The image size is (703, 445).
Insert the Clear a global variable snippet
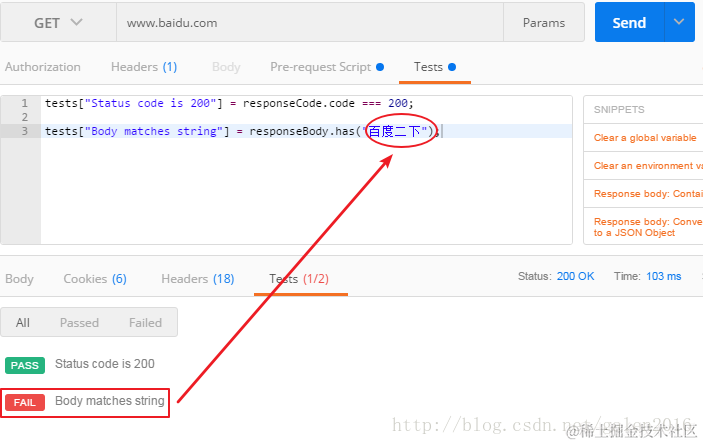pos(645,138)
